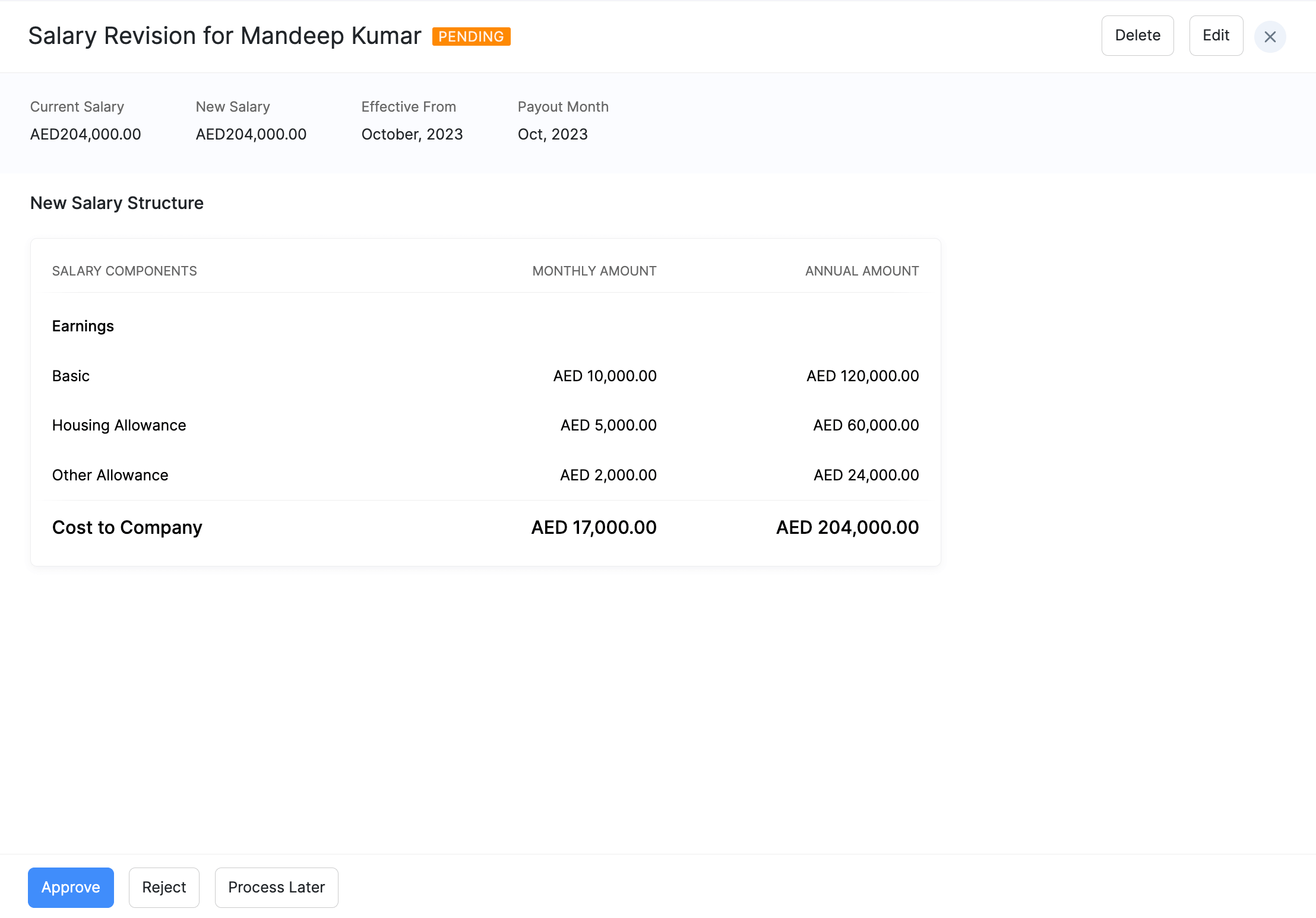This screenshot has width=1316, height=918.
Task: Approve the salary revision
Action: [x=71, y=887]
